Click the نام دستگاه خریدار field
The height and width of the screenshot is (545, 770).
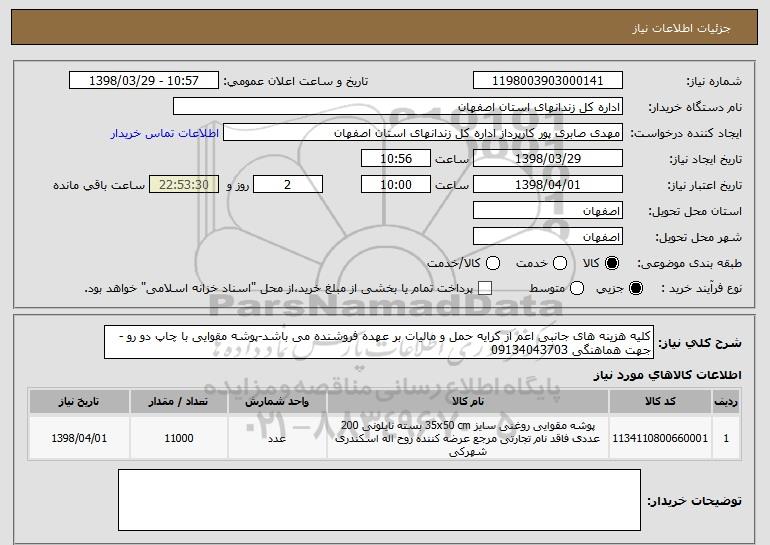pos(398,107)
